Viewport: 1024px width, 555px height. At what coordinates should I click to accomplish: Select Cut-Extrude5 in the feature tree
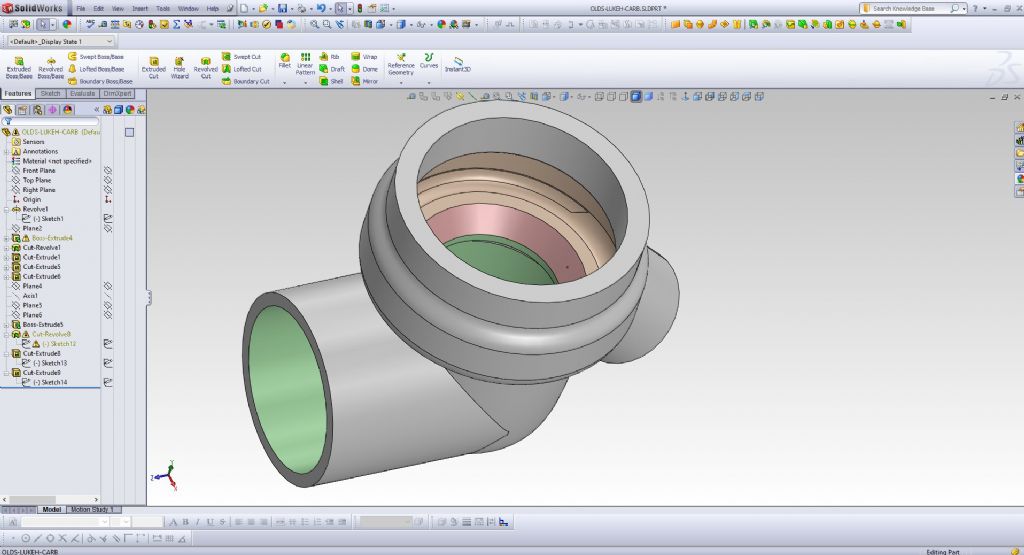coord(42,267)
